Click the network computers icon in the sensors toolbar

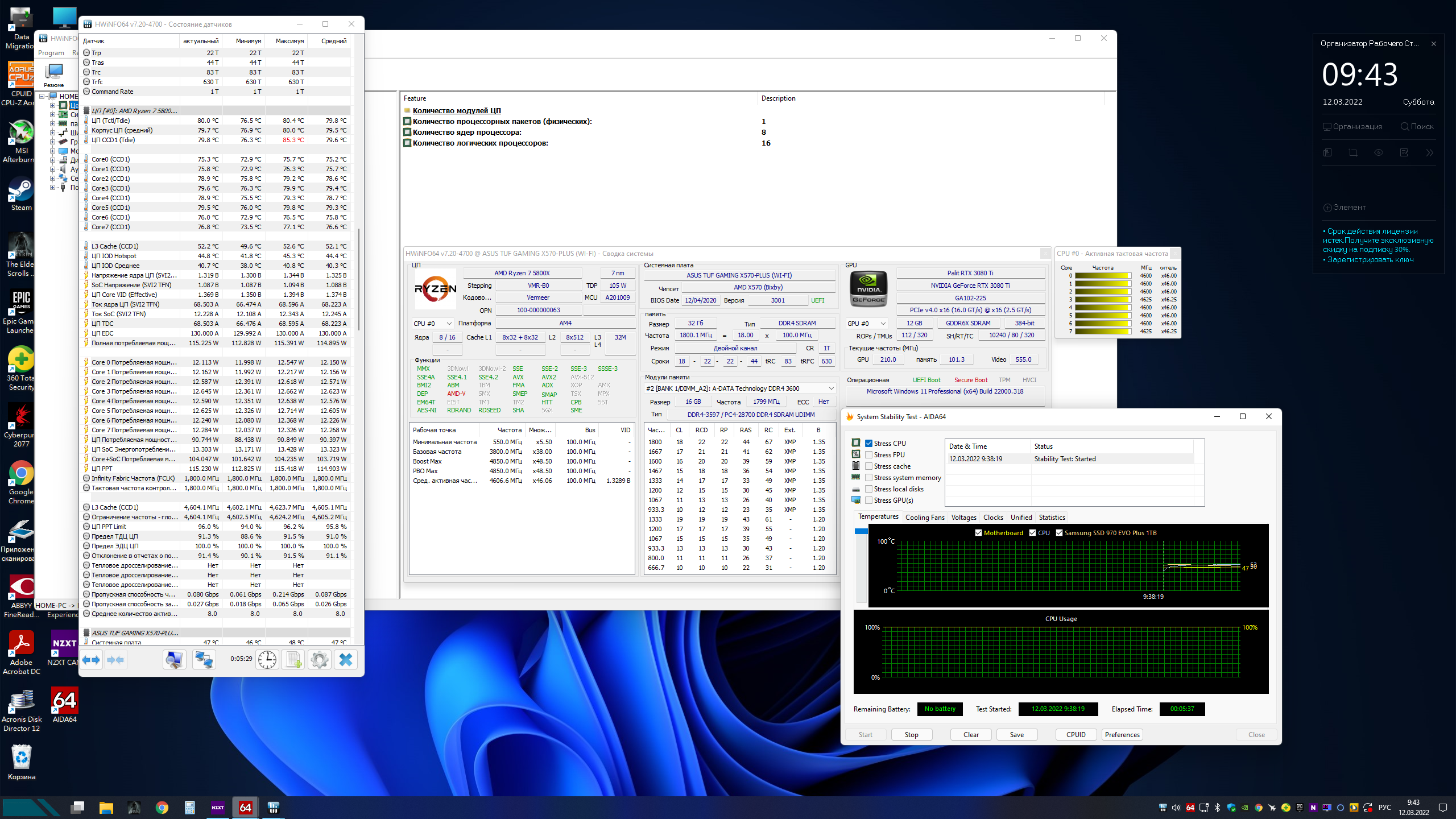click(203, 660)
